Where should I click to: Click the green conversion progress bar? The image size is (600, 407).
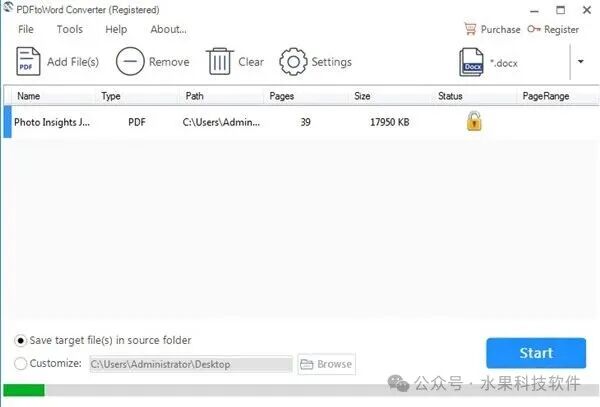coord(24,390)
